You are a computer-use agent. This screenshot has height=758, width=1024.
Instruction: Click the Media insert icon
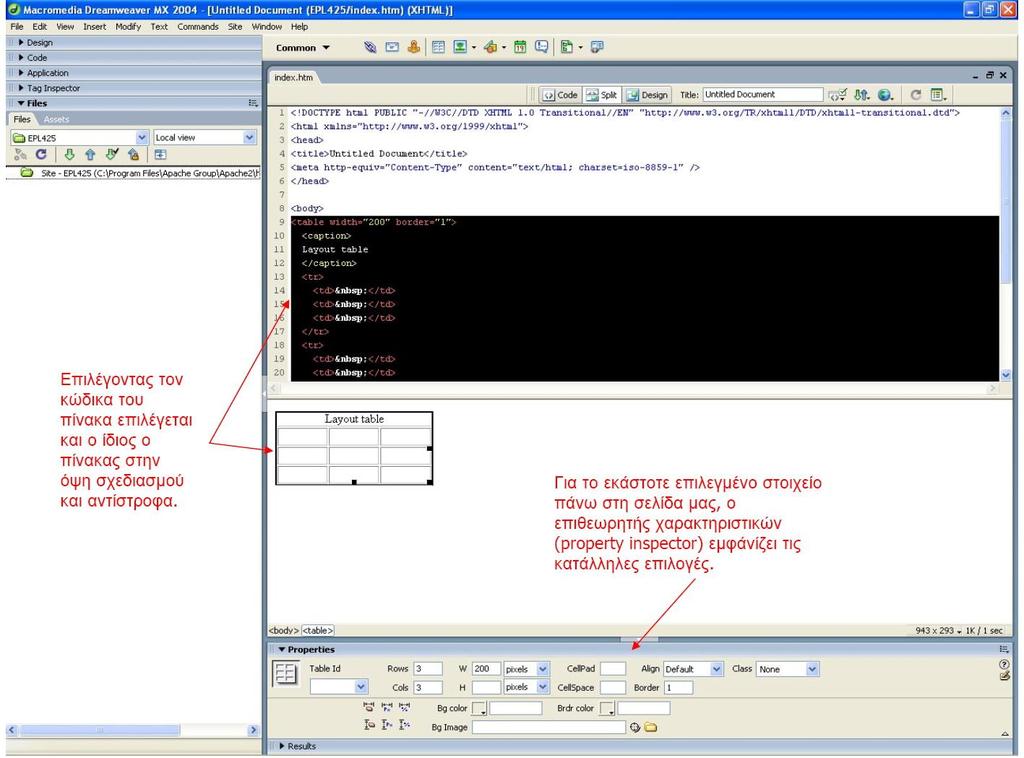point(490,47)
